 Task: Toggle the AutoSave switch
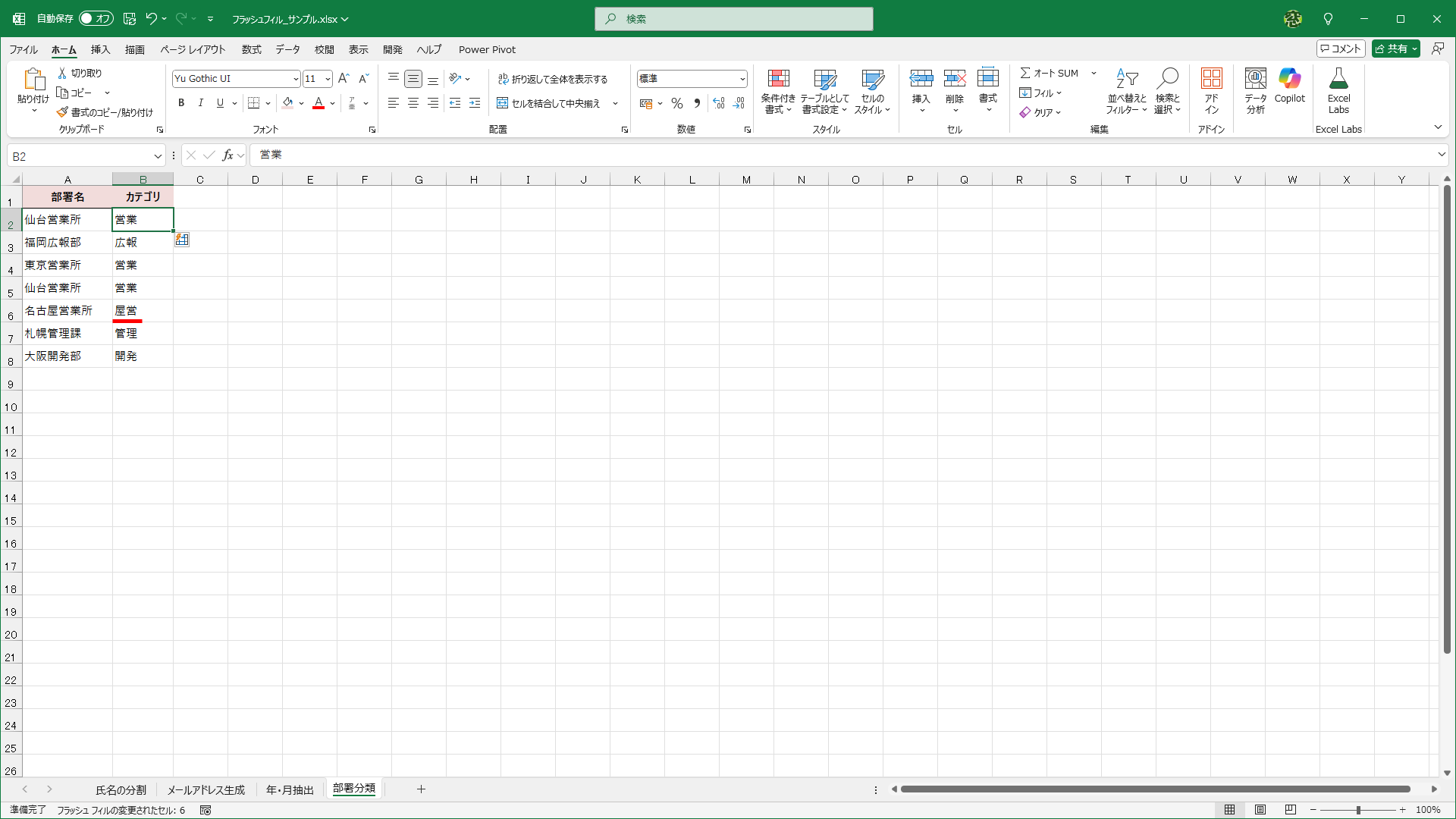click(96, 18)
